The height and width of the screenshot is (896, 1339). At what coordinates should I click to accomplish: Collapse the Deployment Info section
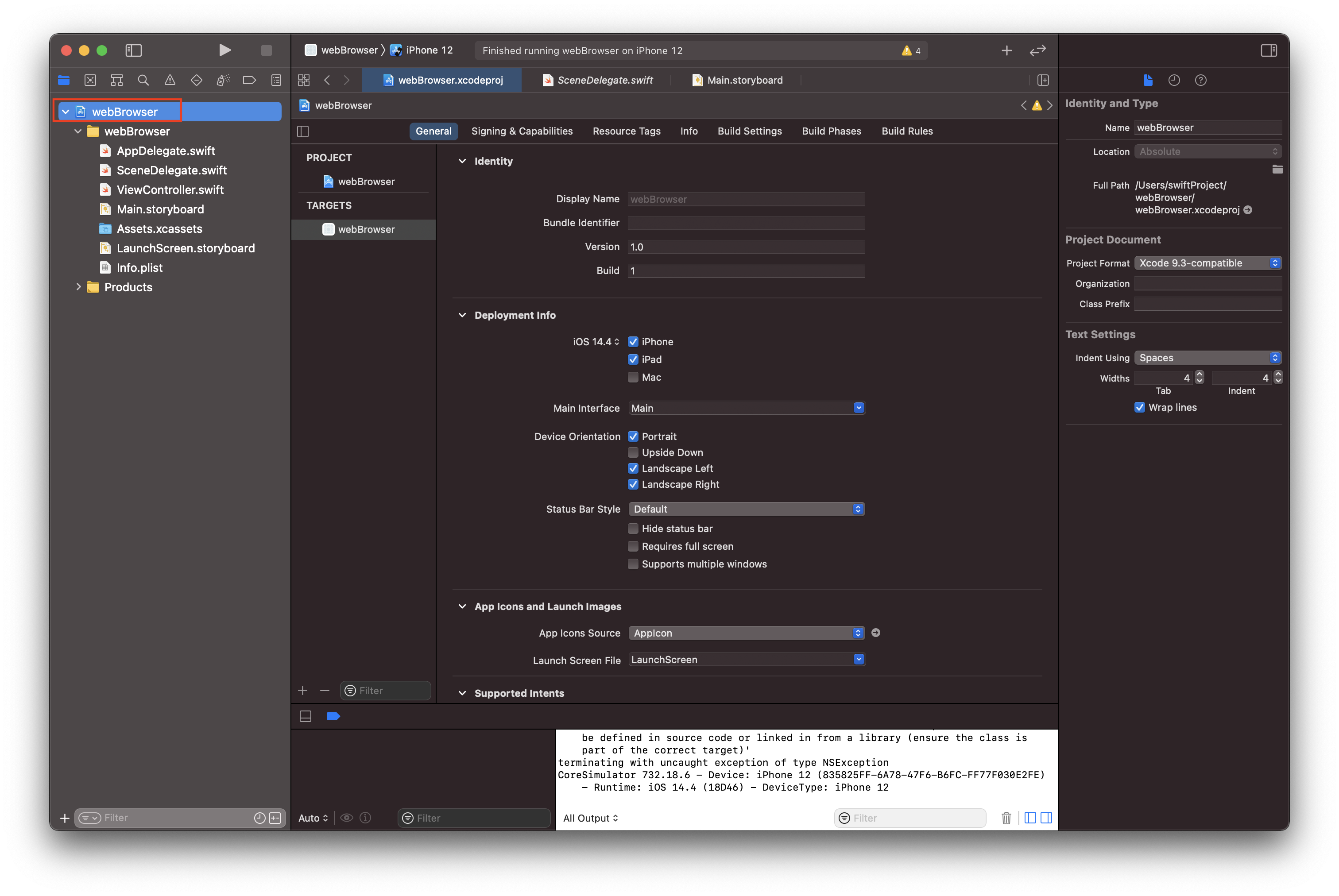[462, 316]
